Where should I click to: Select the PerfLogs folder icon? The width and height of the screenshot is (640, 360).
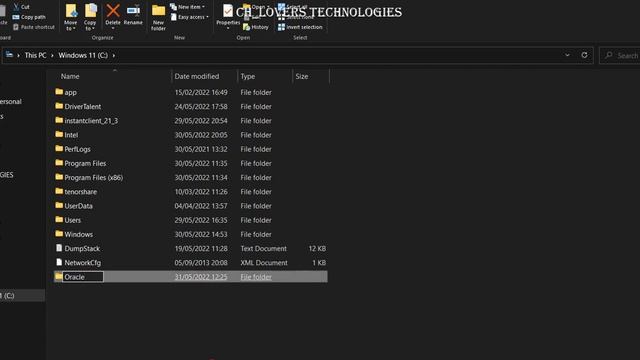click(x=59, y=149)
